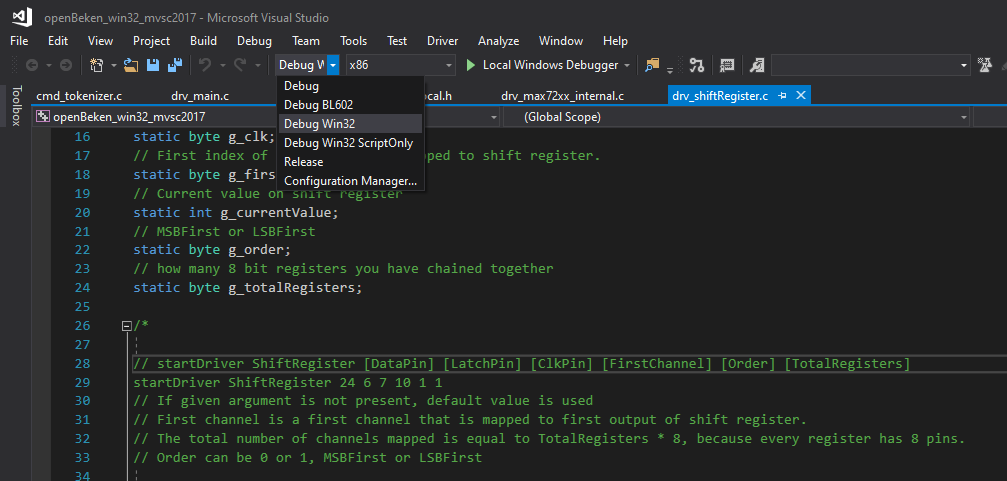Screen dimensions: 1007x481
Task: Start Local Windows Debugger
Action: point(543,65)
